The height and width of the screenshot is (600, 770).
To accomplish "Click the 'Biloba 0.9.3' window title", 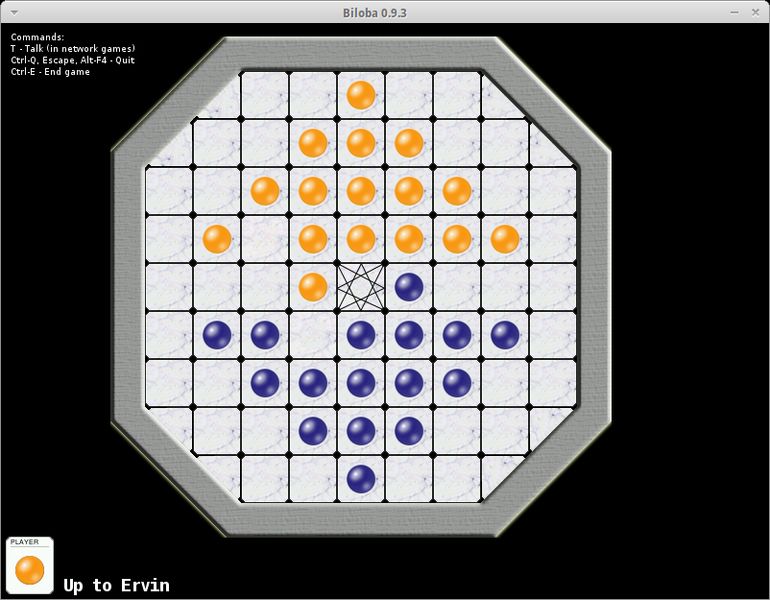I will 375,13.
